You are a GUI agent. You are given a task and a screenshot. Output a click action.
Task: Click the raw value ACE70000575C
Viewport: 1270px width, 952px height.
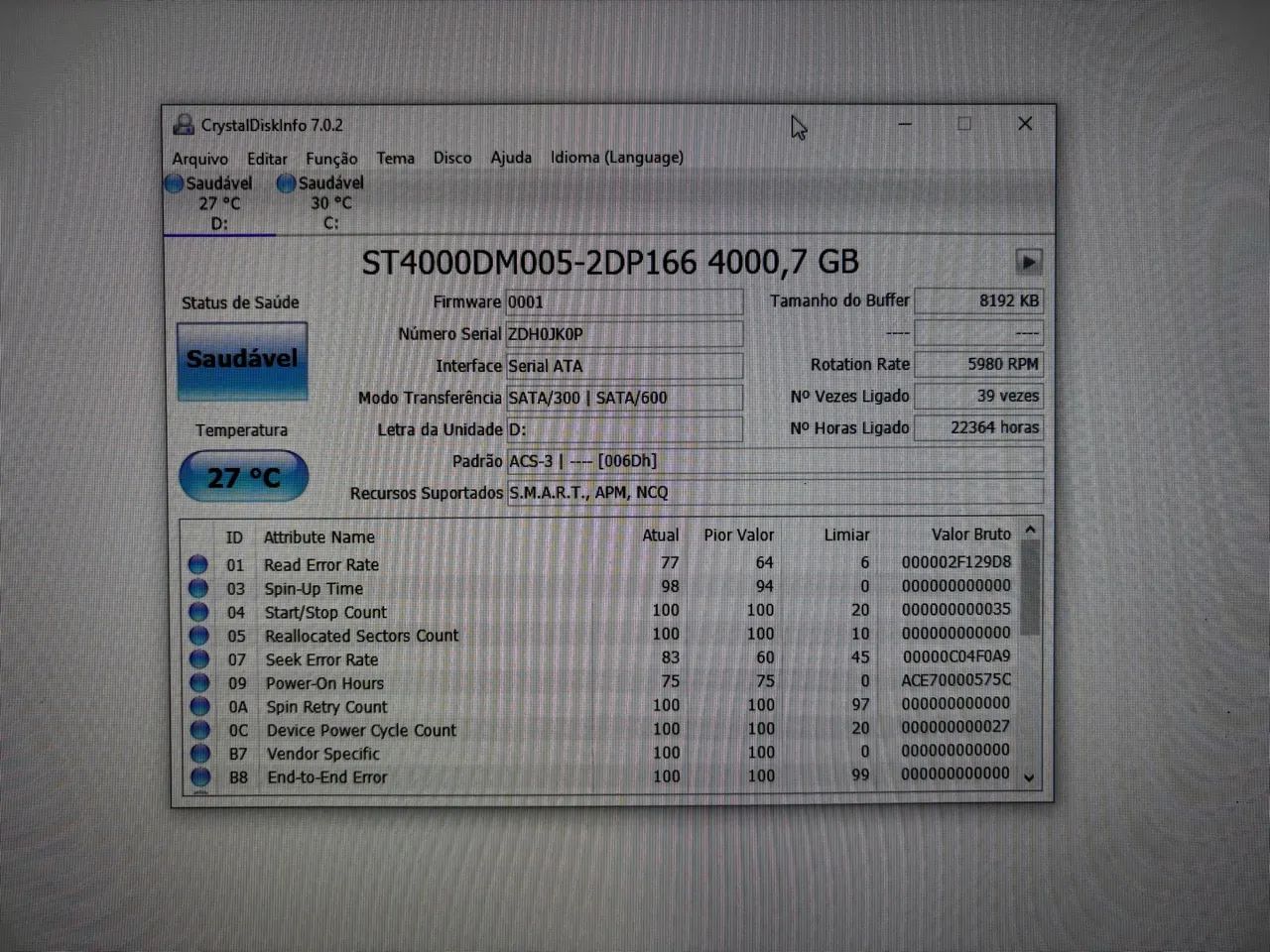[955, 680]
